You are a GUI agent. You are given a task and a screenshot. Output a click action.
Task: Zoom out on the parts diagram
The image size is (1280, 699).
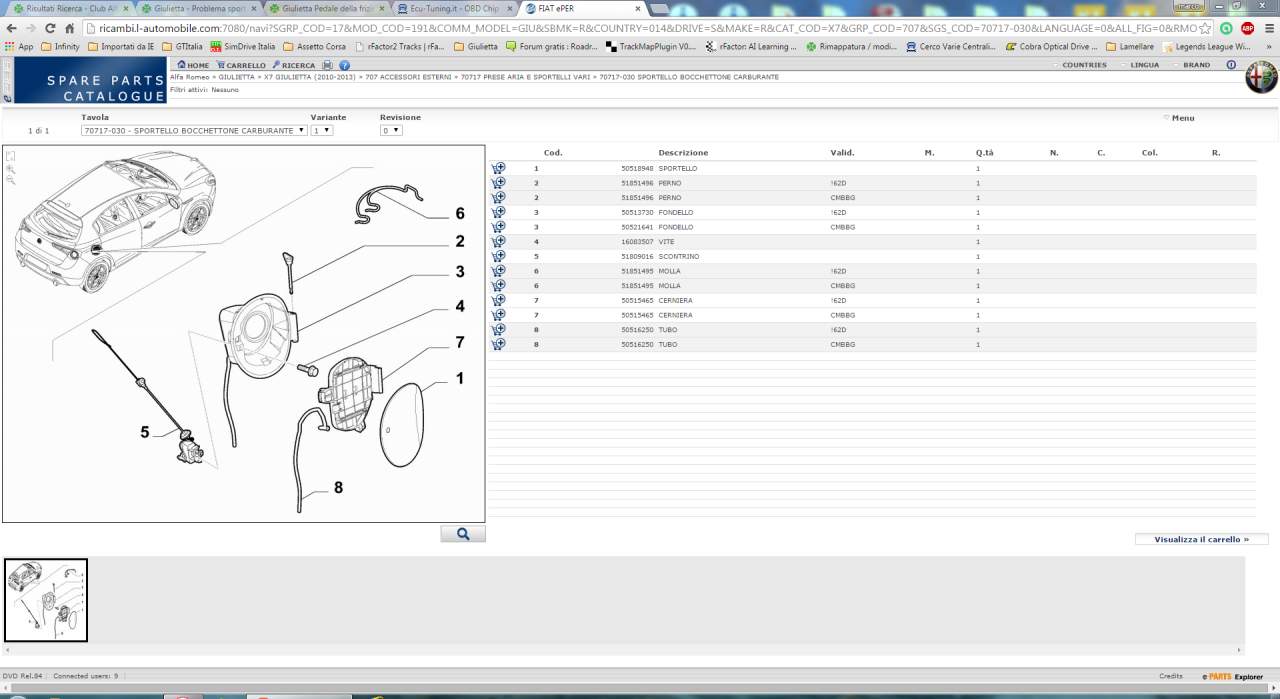11,181
